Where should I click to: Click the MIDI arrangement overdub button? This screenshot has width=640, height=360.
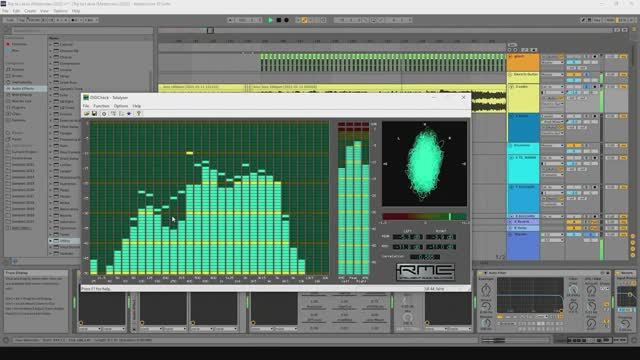(x=298, y=20)
